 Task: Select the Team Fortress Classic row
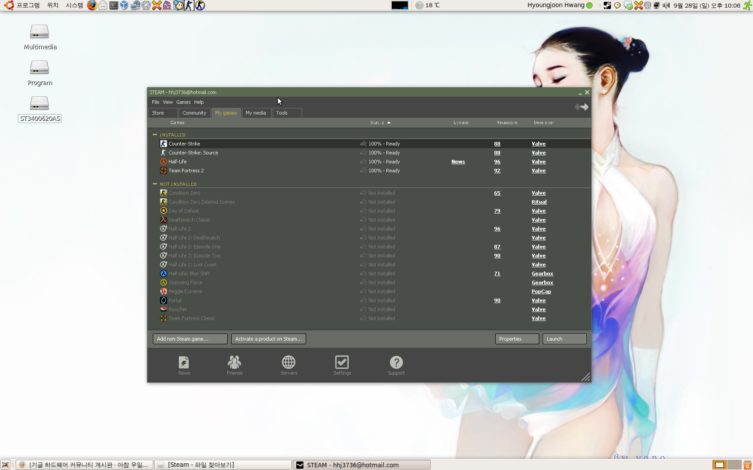click(370, 318)
